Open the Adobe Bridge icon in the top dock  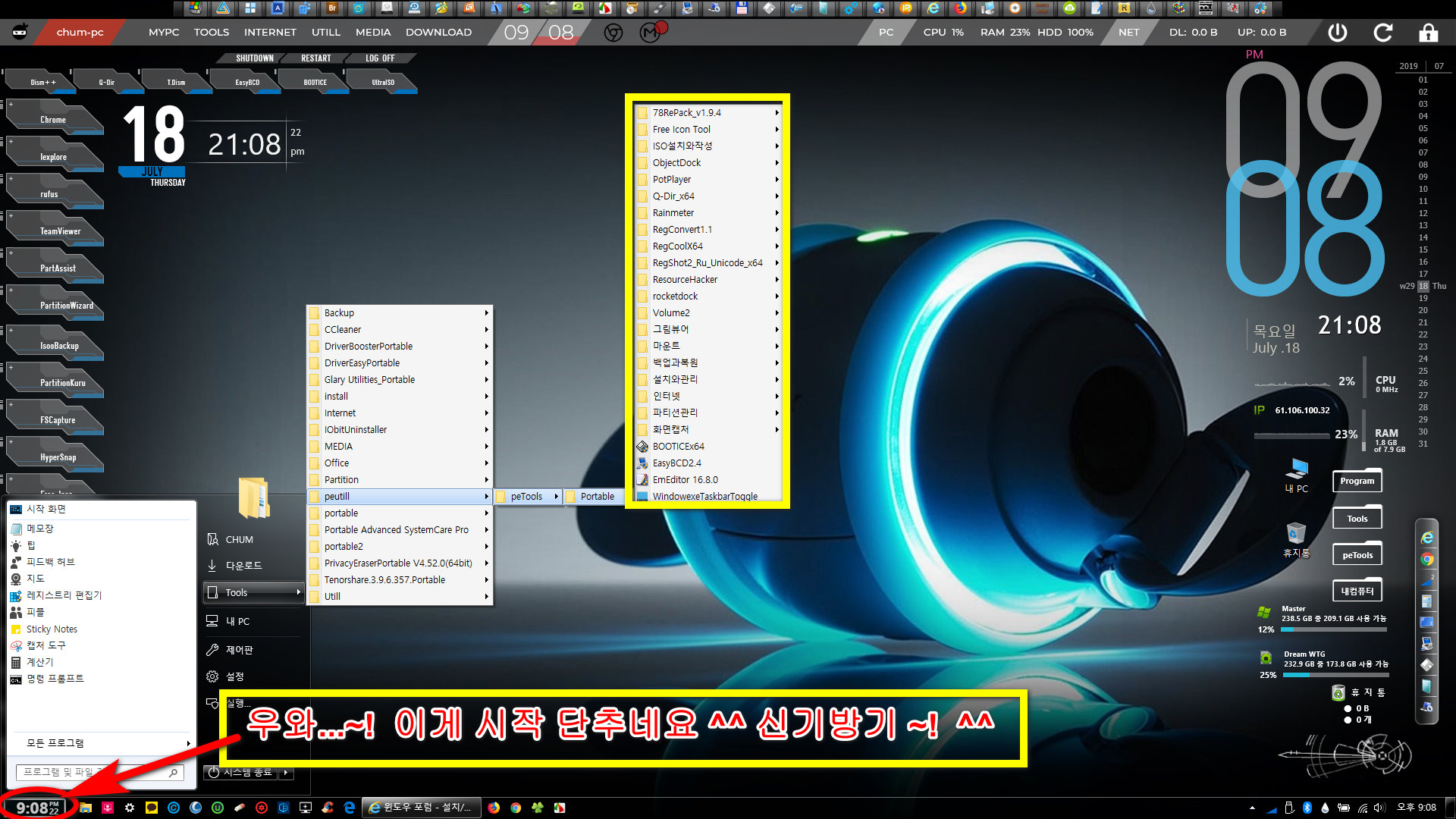point(333,8)
